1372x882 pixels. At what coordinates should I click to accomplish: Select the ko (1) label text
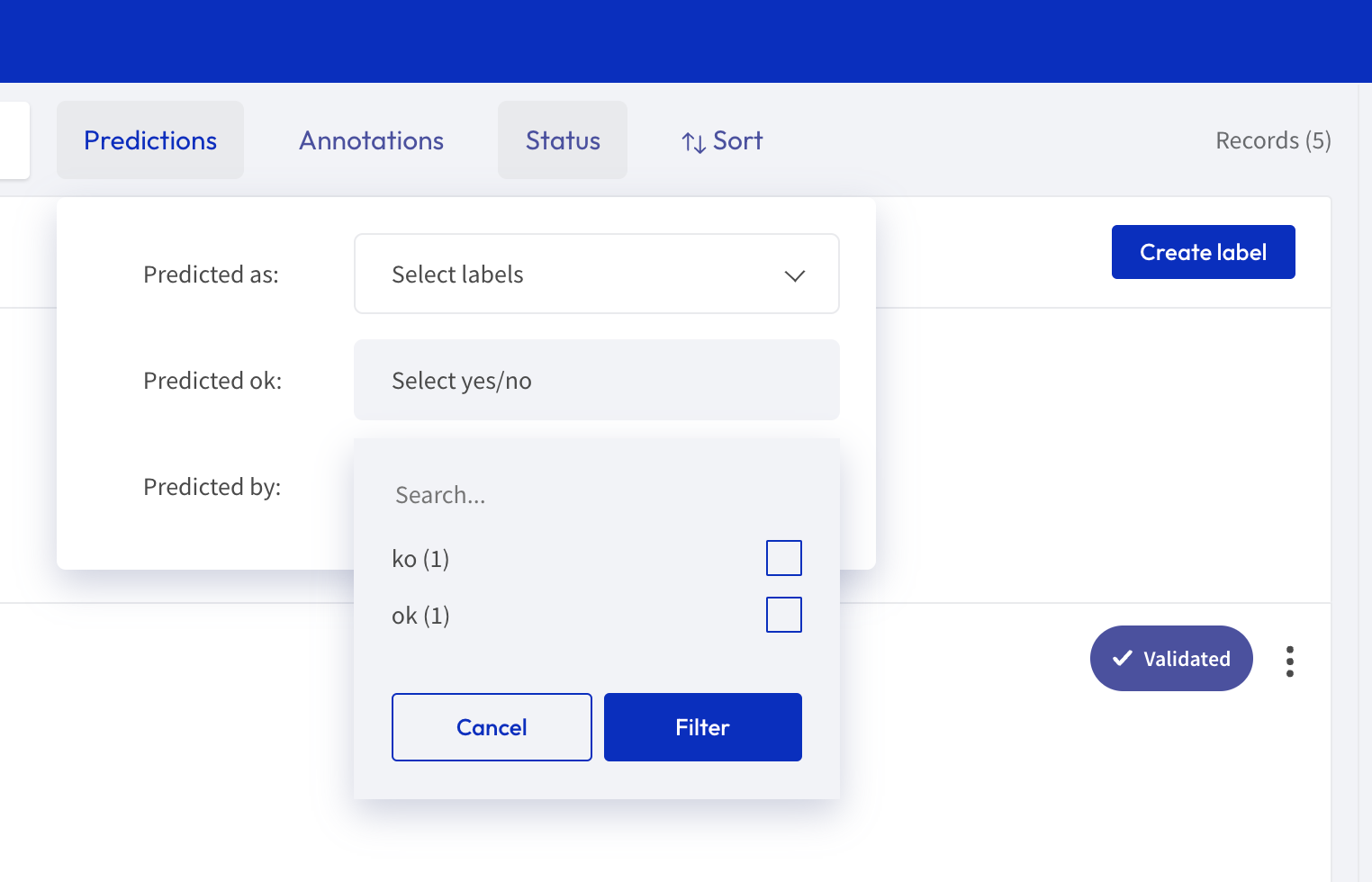(420, 559)
